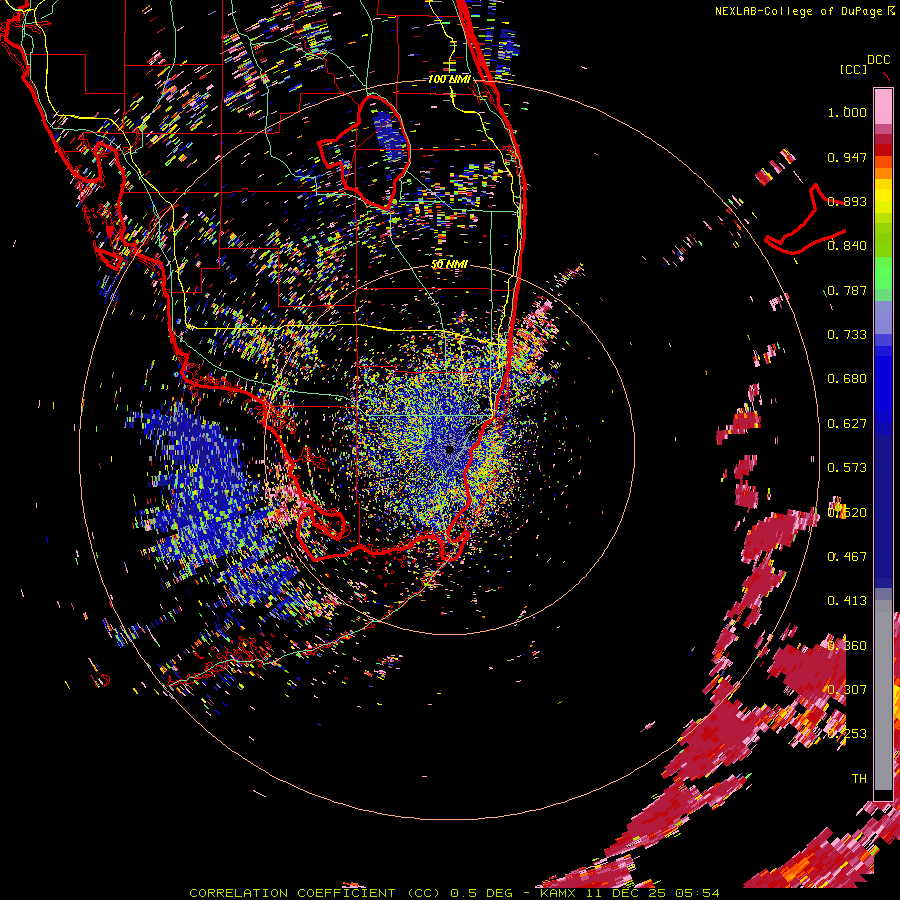
Task: Pick the orange segment of the color bar
Action: tap(883, 173)
